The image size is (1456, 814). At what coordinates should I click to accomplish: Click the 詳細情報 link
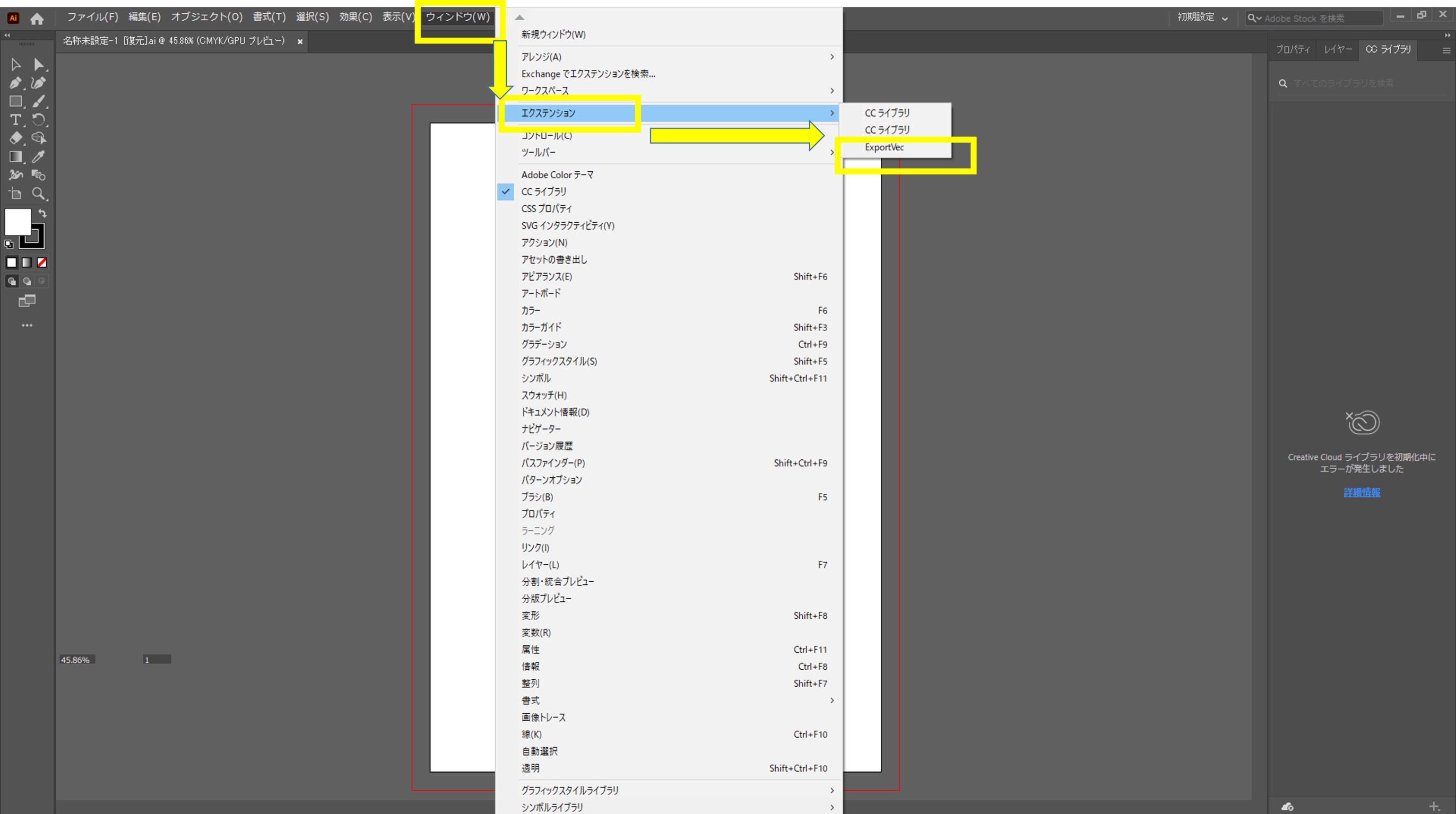click(1362, 493)
